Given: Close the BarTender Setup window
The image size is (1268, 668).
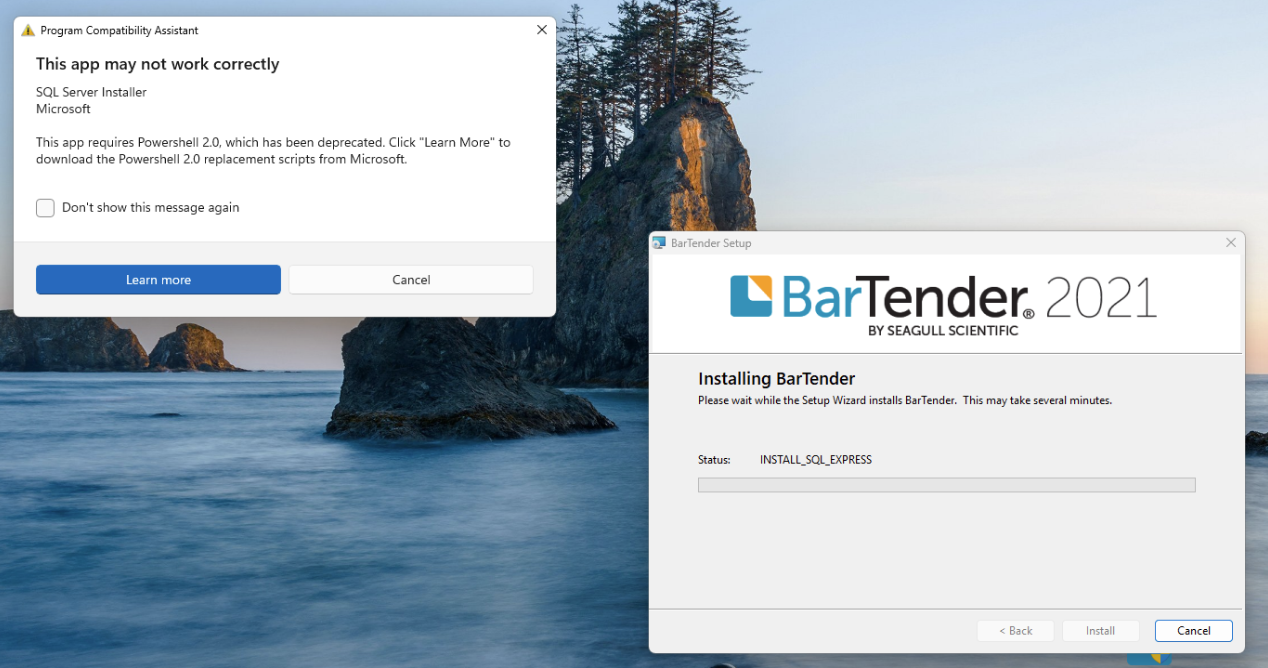Looking at the screenshot, I should (x=1230, y=242).
